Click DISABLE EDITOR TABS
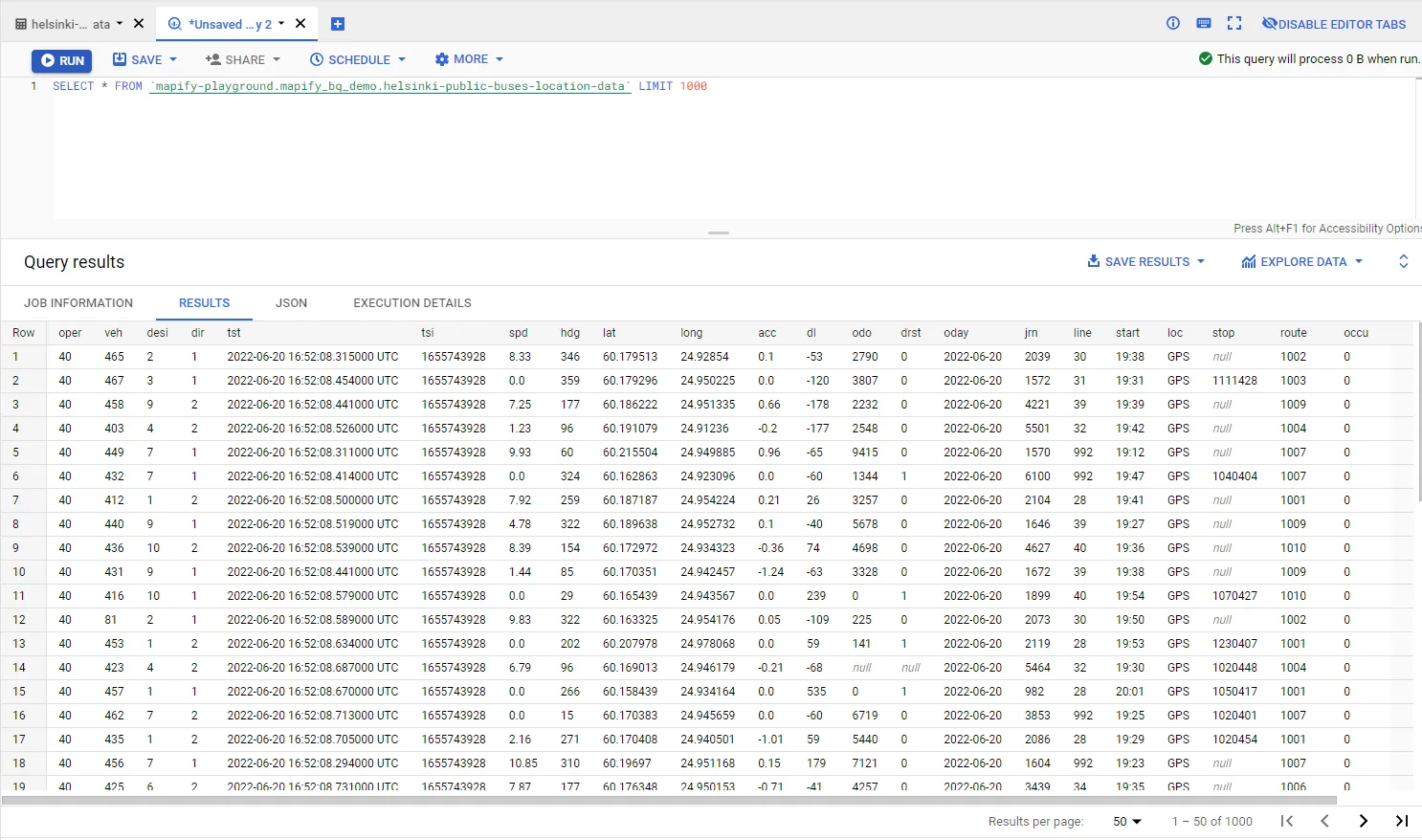1422x840 pixels. (1334, 24)
